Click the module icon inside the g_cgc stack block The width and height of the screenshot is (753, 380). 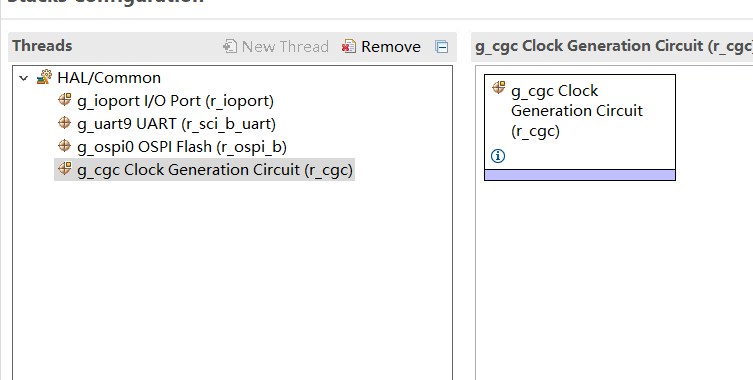[499, 87]
